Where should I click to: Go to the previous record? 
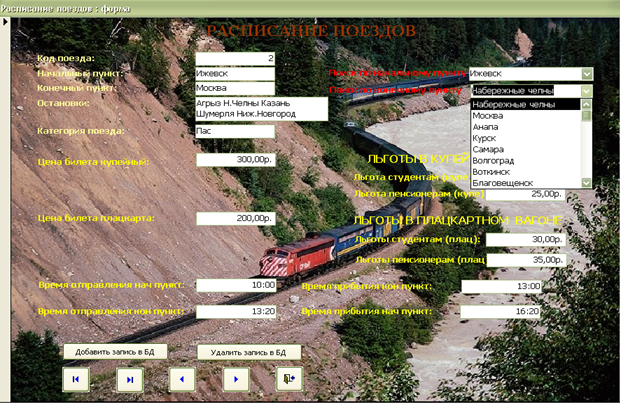pos(182,379)
